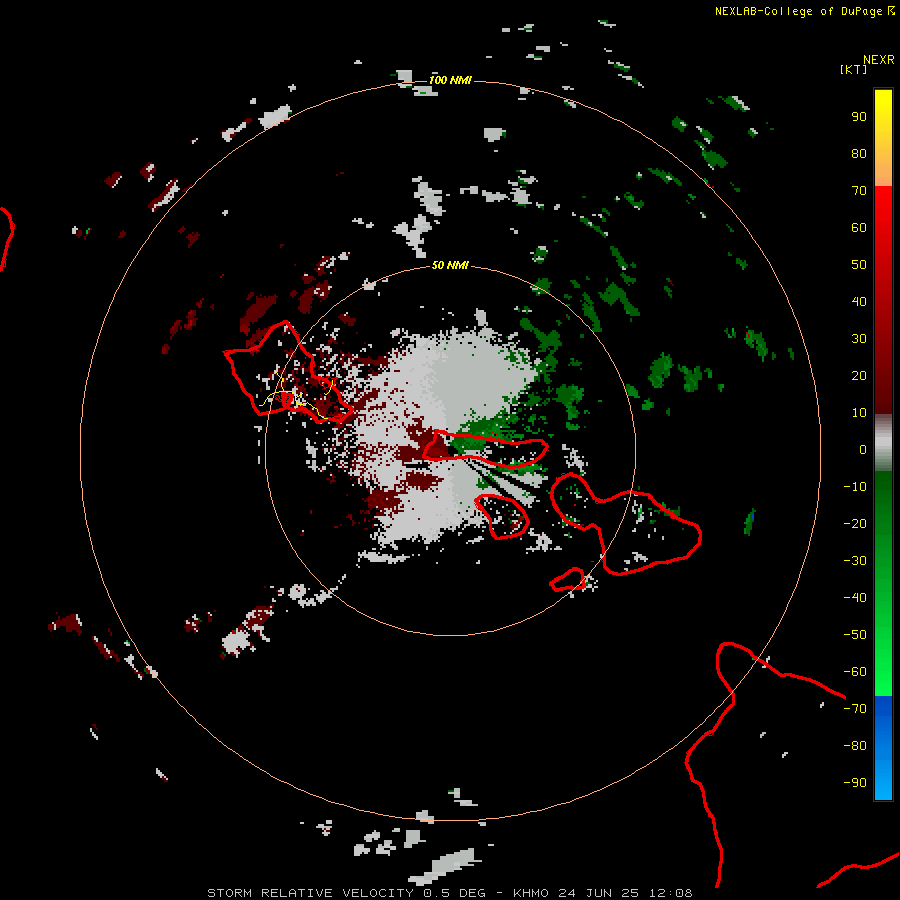This screenshot has width=900, height=900.
Task: Click the "30" value on the velocity scale
Action: [x=859, y=339]
